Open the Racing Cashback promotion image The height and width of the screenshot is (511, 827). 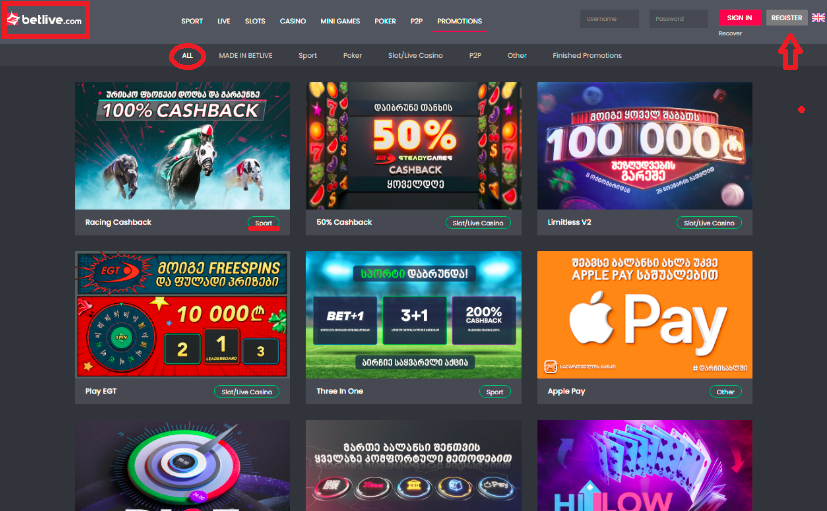click(x=182, y=146)
